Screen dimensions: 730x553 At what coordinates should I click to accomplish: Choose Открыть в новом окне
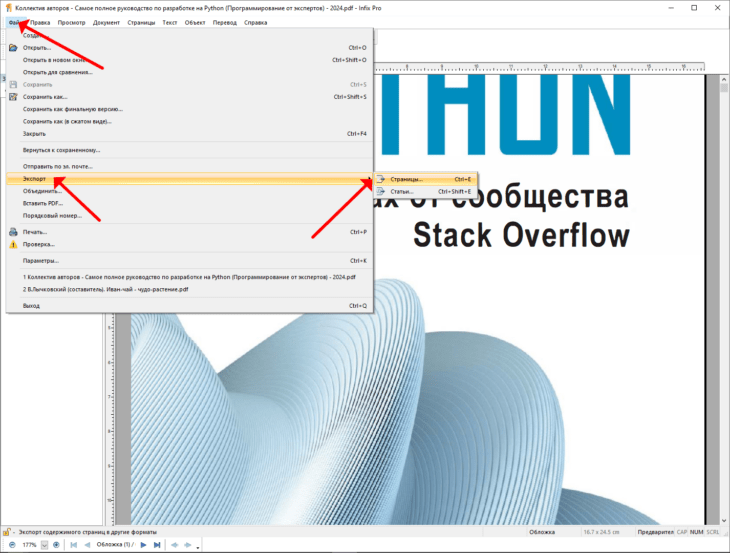[189, 60]
